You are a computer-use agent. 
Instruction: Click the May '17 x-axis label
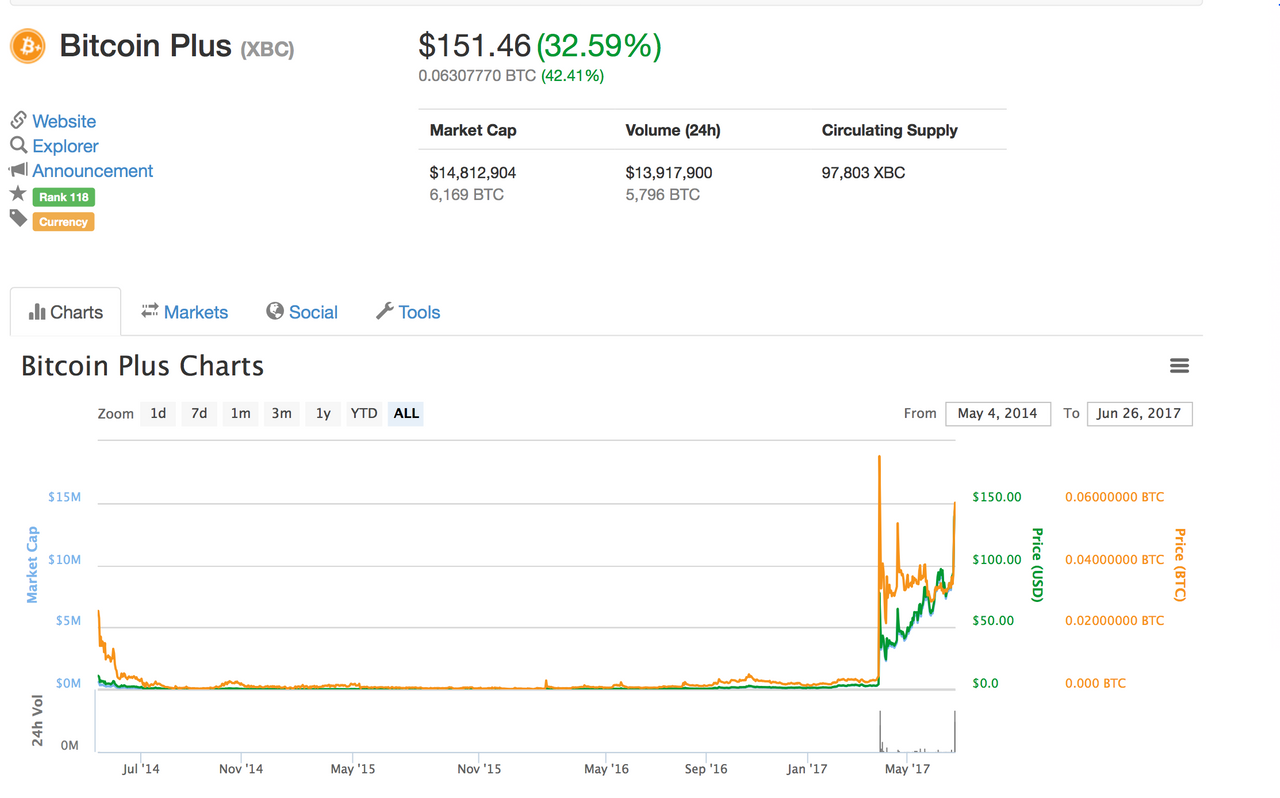[907, 769]
